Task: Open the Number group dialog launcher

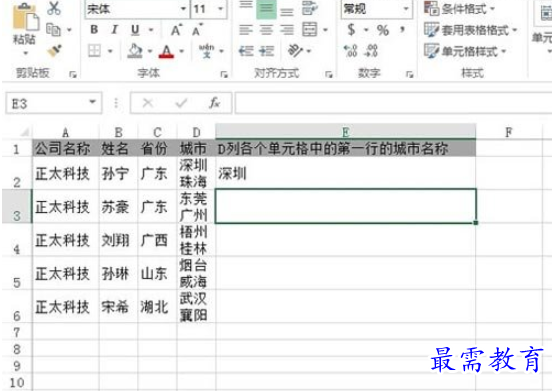Action: (x=409, y=74)
